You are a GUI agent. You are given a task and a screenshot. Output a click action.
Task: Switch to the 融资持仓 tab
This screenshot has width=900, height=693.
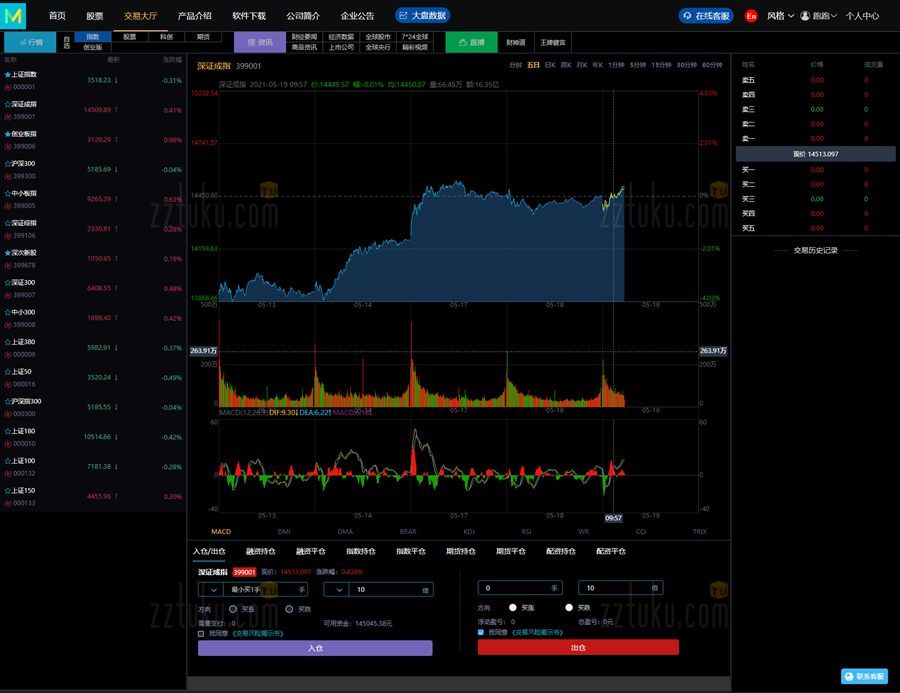[260, 551]
